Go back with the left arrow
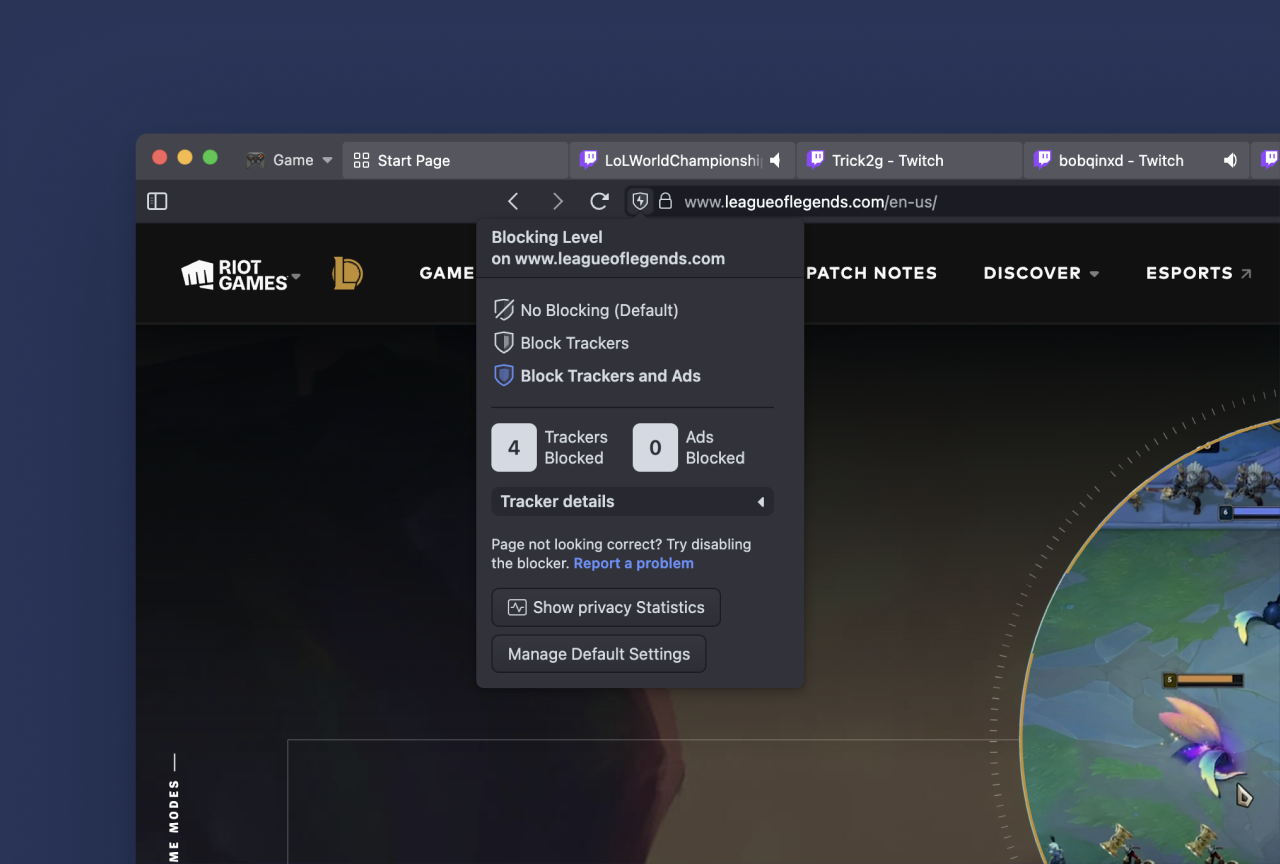The width and height of the screenshot is (1280, 864). 513,201
